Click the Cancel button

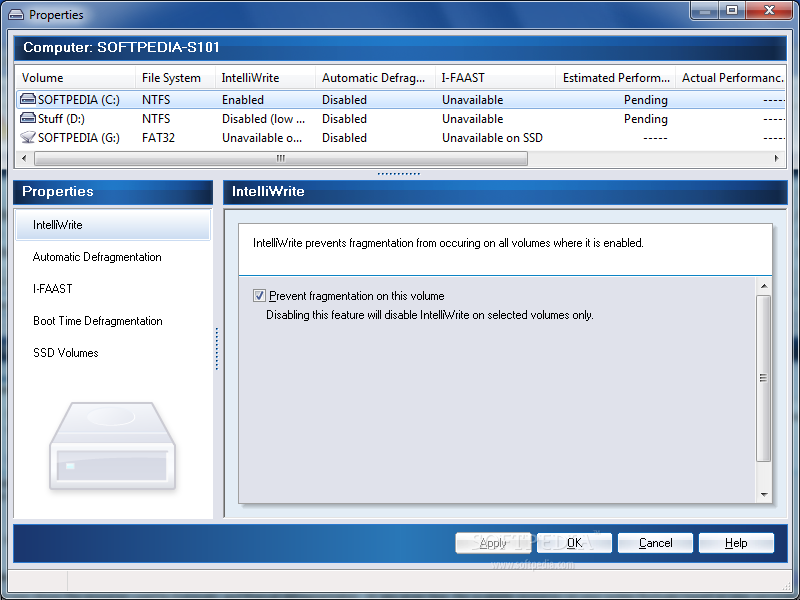pos(655,543)
